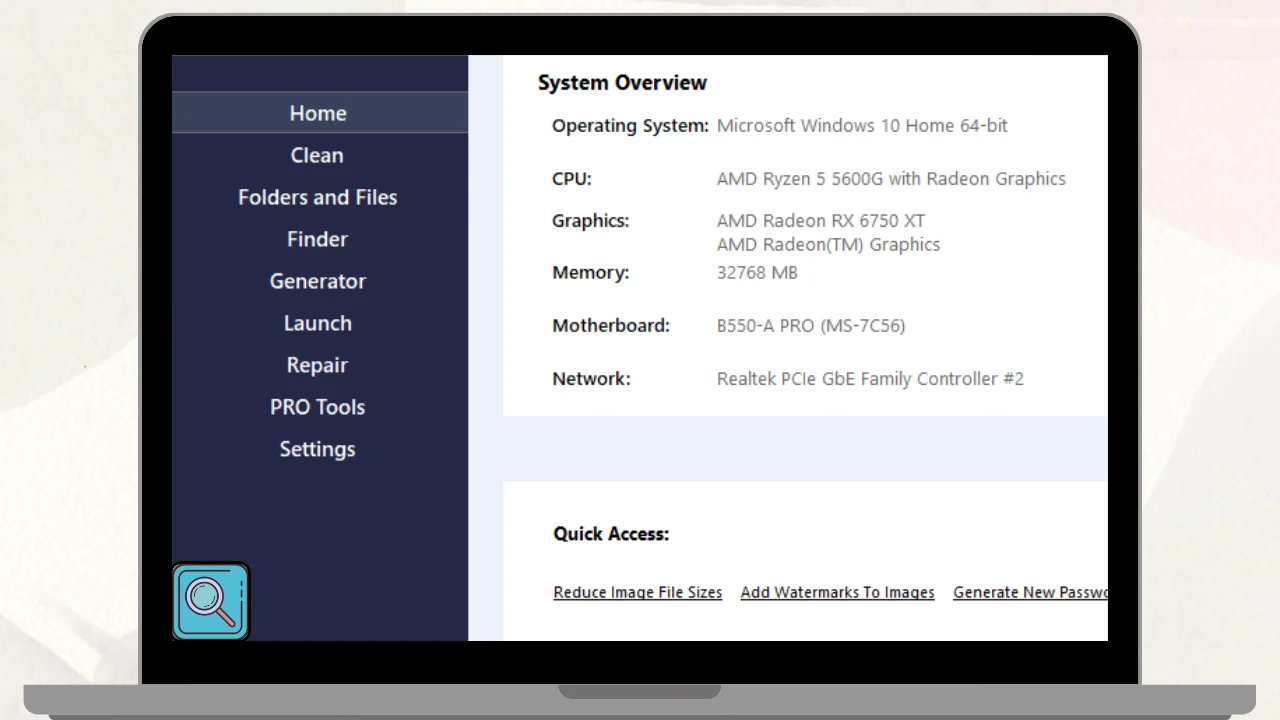1280x720 pixels.
Task: Select Repair from the sidebar
Action: point(317,365)
